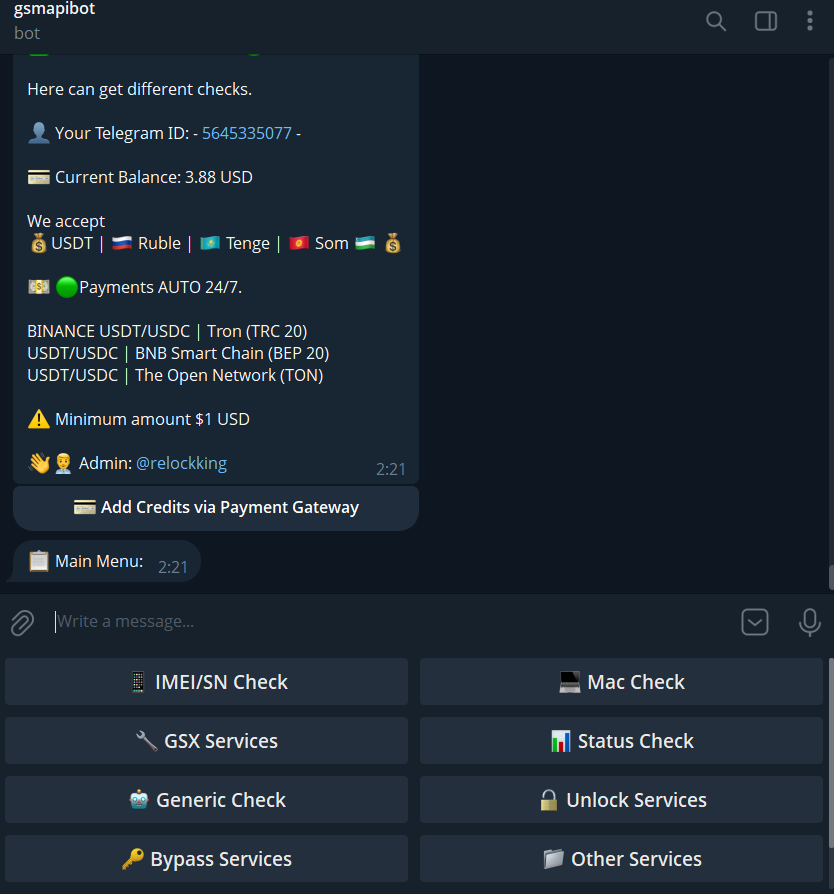The image size is (834, 894).
Task: Open Unlock Services menu entry
Action: [621, 800]
